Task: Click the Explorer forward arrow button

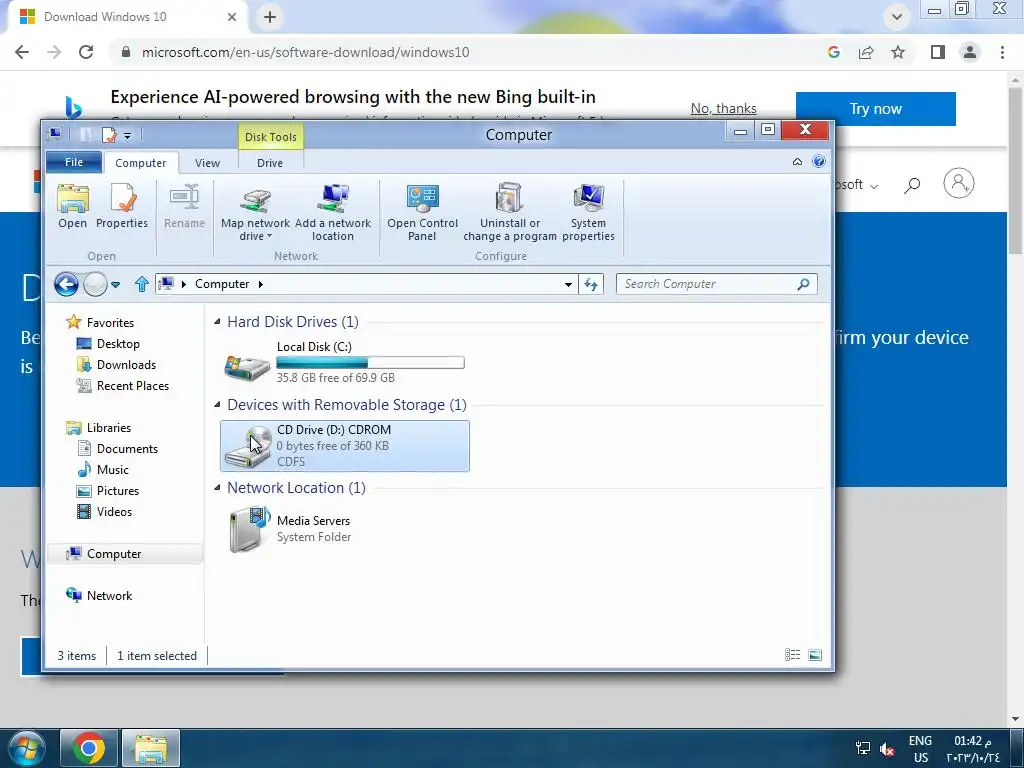Action: (x=95, y=284)
